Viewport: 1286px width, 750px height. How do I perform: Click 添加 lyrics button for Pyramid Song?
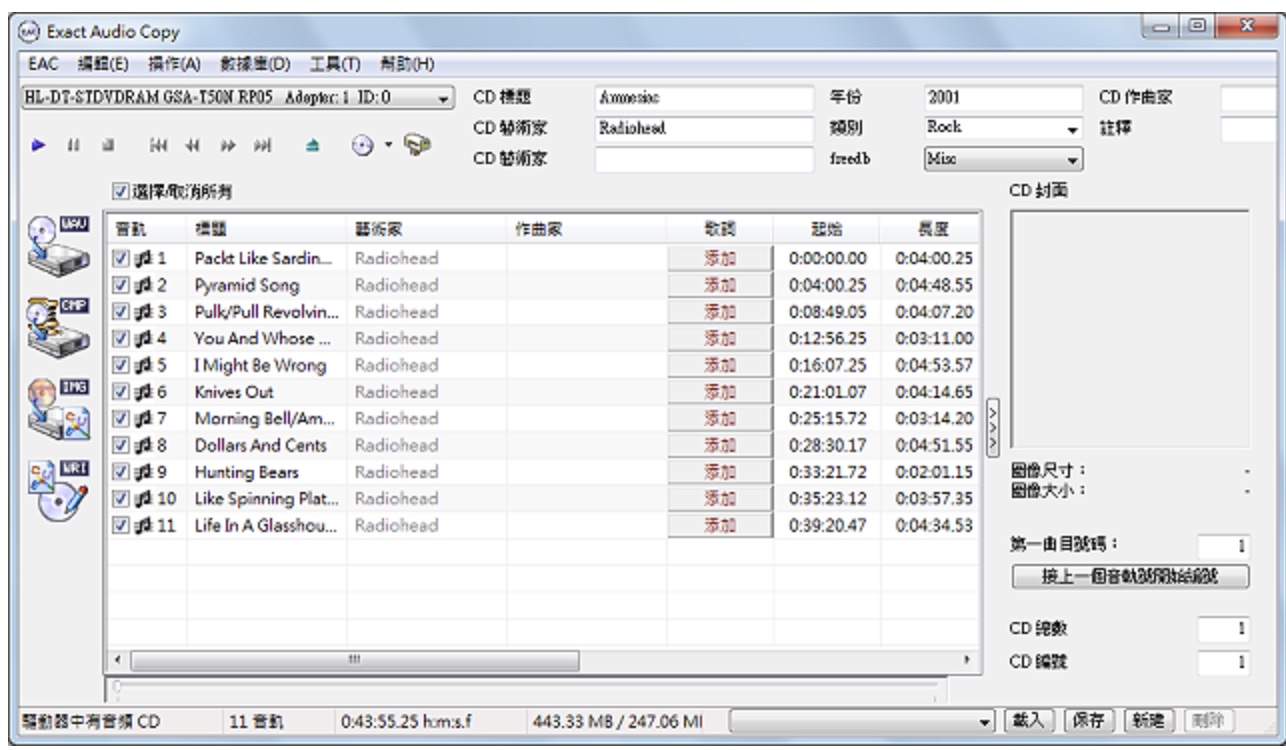coord(720,286)
